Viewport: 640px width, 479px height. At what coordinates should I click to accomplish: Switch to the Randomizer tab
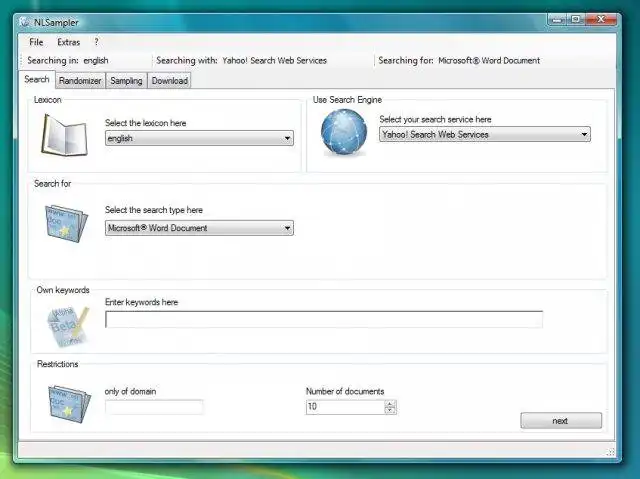click(80, 80)
